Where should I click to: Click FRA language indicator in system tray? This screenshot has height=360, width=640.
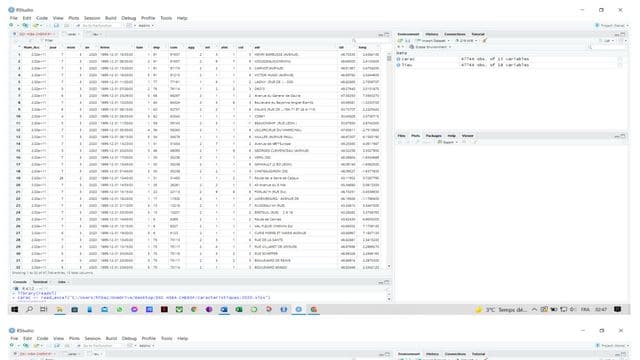click(x=585, y=309)
